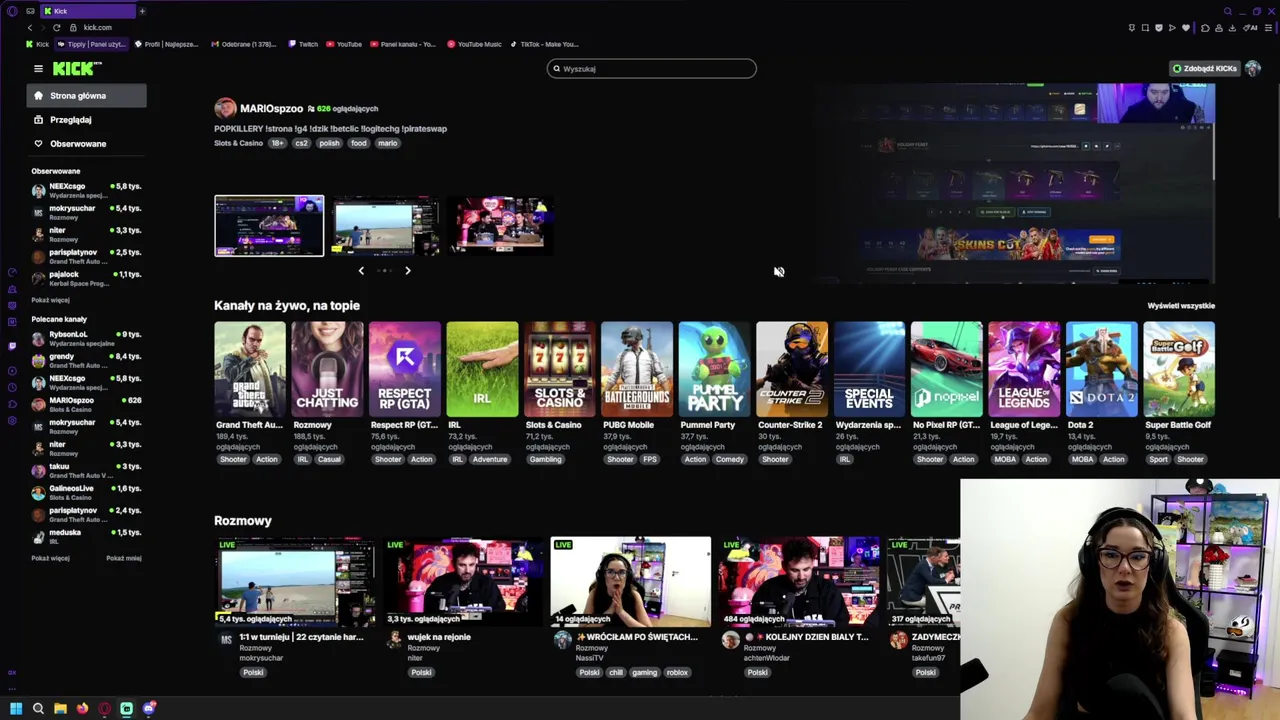Open the Kick hamburger sidebar menu
This screenshot has height=720, width=1280.
38,69
